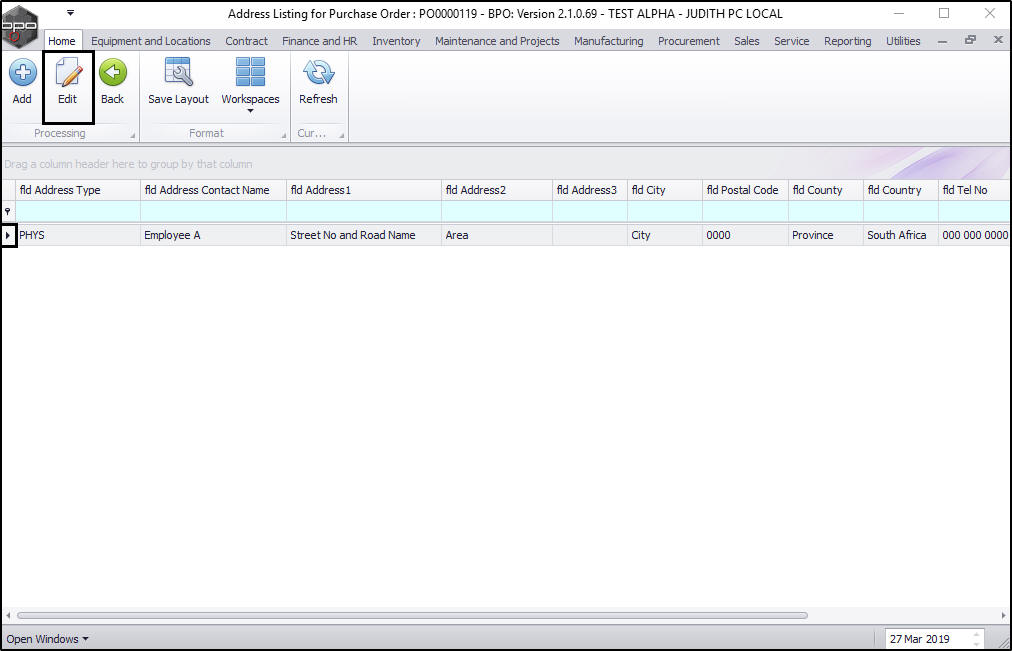Click filter cell under fld Address Type
Image resolution: width=1012 pixels, height=651 pixels.
click(x=78, y=211)
